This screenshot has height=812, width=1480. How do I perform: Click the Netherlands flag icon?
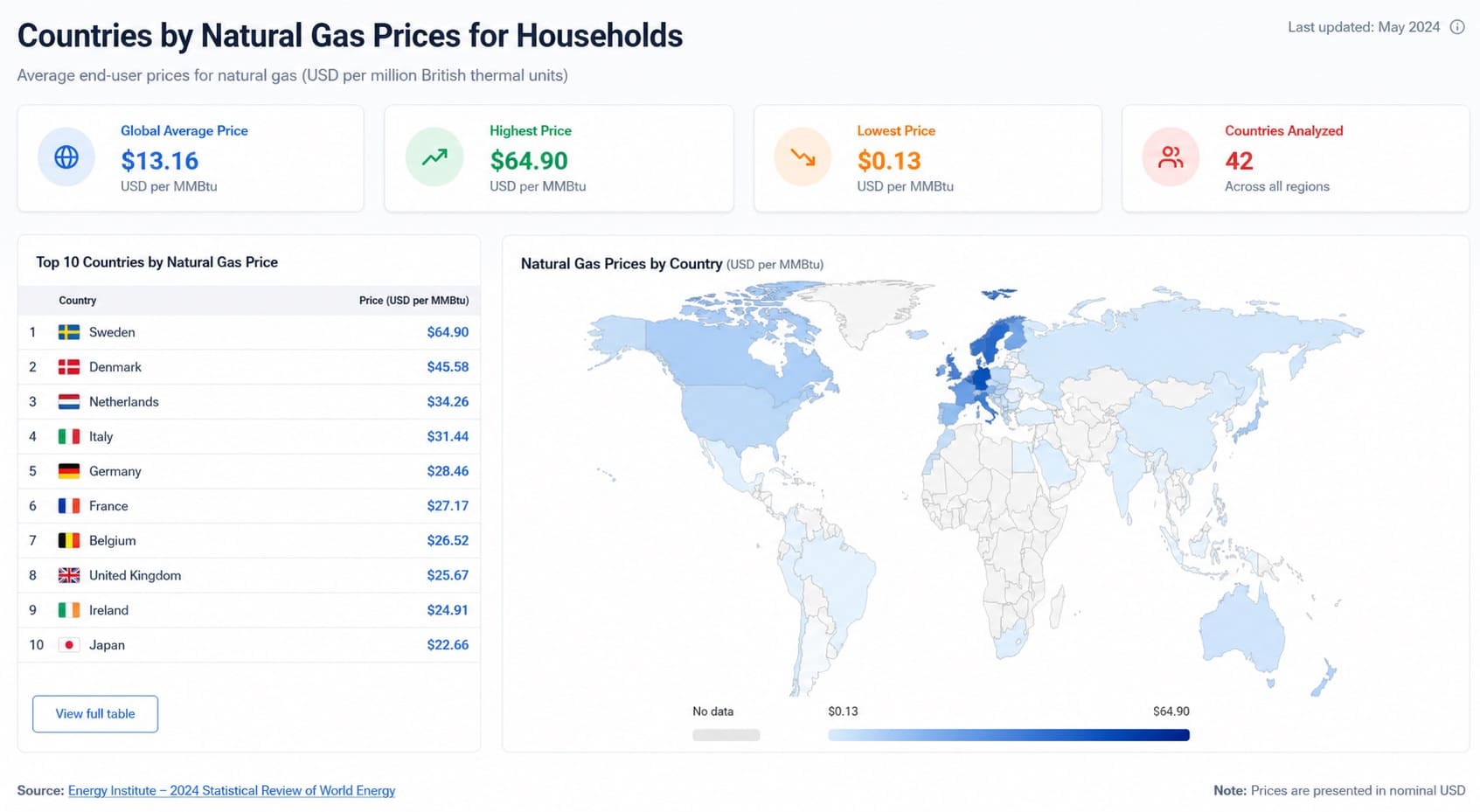click(69, 402)
